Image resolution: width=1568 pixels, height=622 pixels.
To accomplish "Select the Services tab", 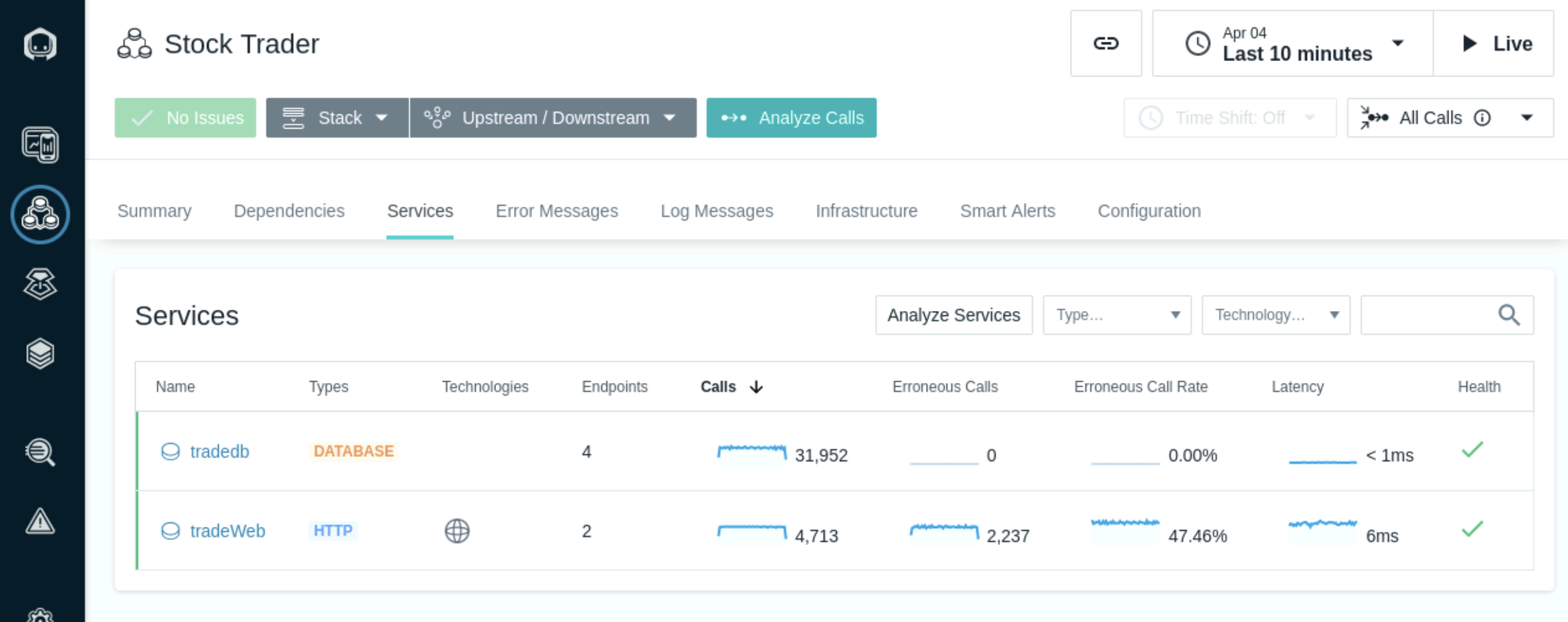I will pyautogui.click(x=420, y=211).
